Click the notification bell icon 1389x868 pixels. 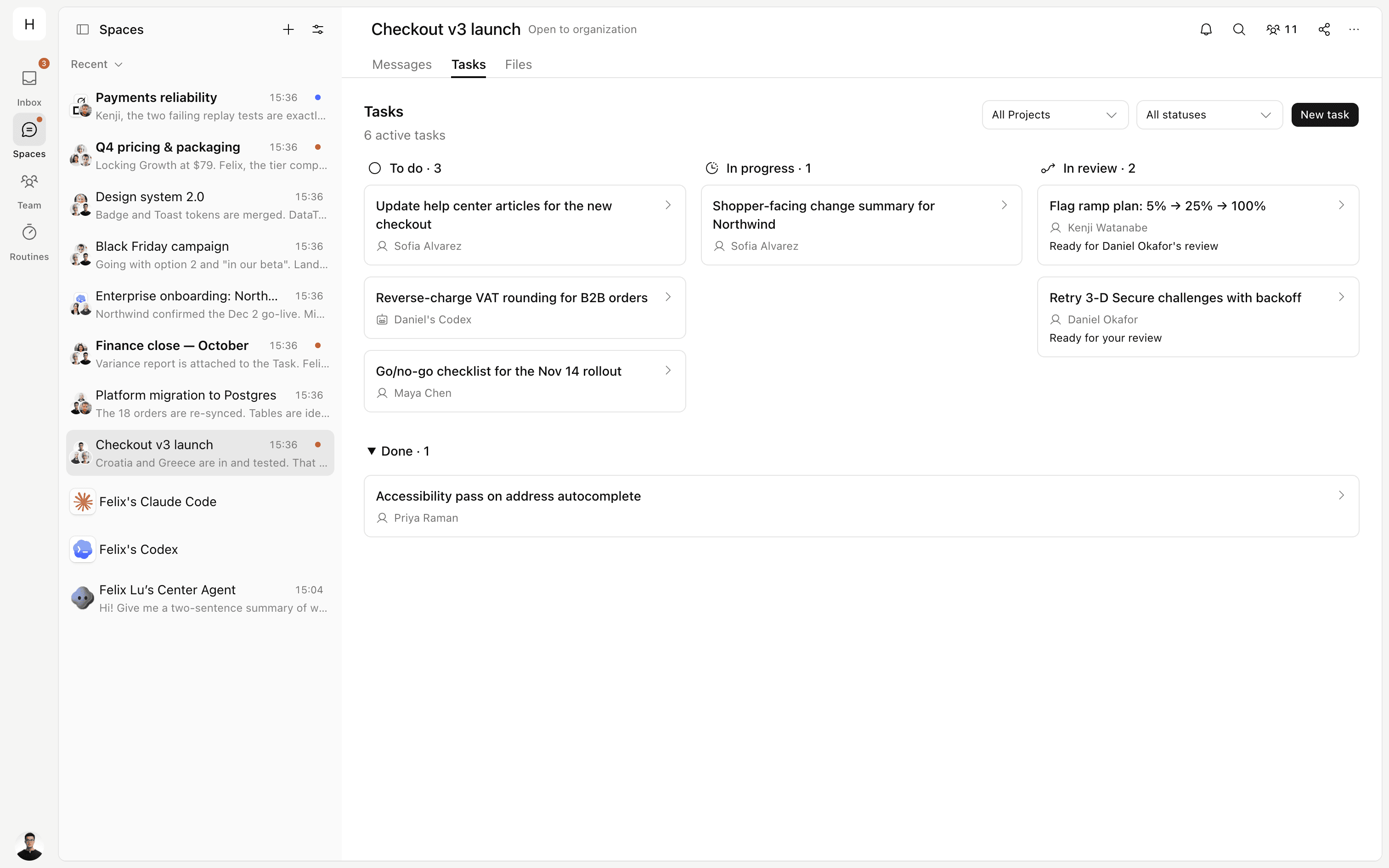[1206, 29]
